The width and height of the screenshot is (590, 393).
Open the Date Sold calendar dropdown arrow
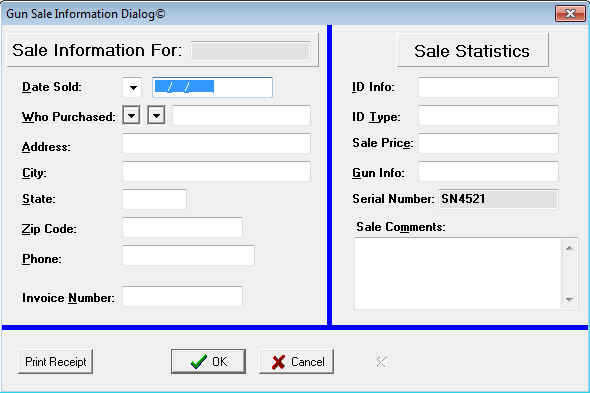coord(133,88)
